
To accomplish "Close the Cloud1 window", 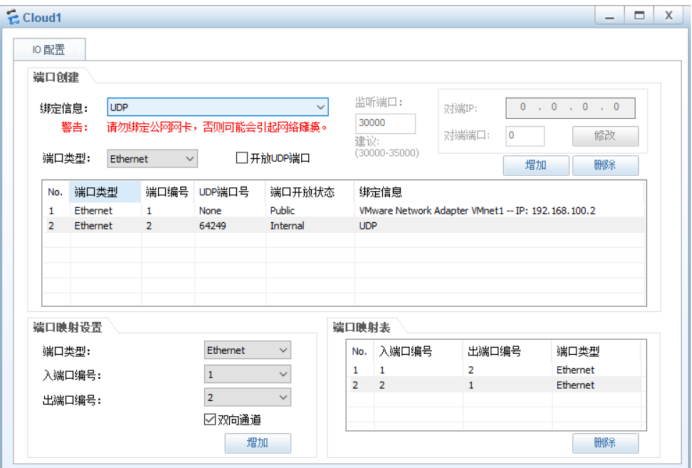I will tap(669, 16).
